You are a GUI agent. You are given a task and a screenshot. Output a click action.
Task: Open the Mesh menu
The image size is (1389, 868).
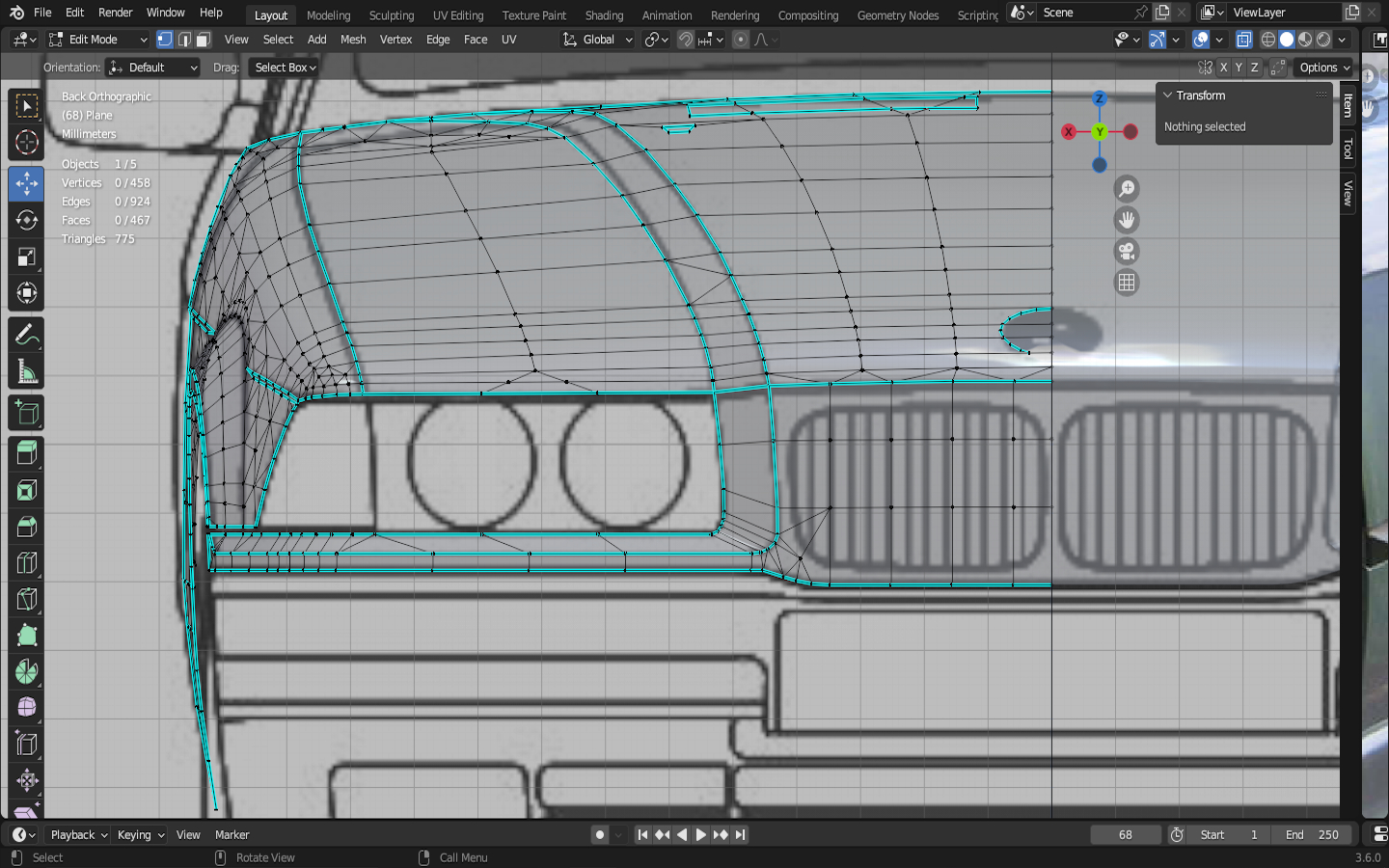point(353,40)
